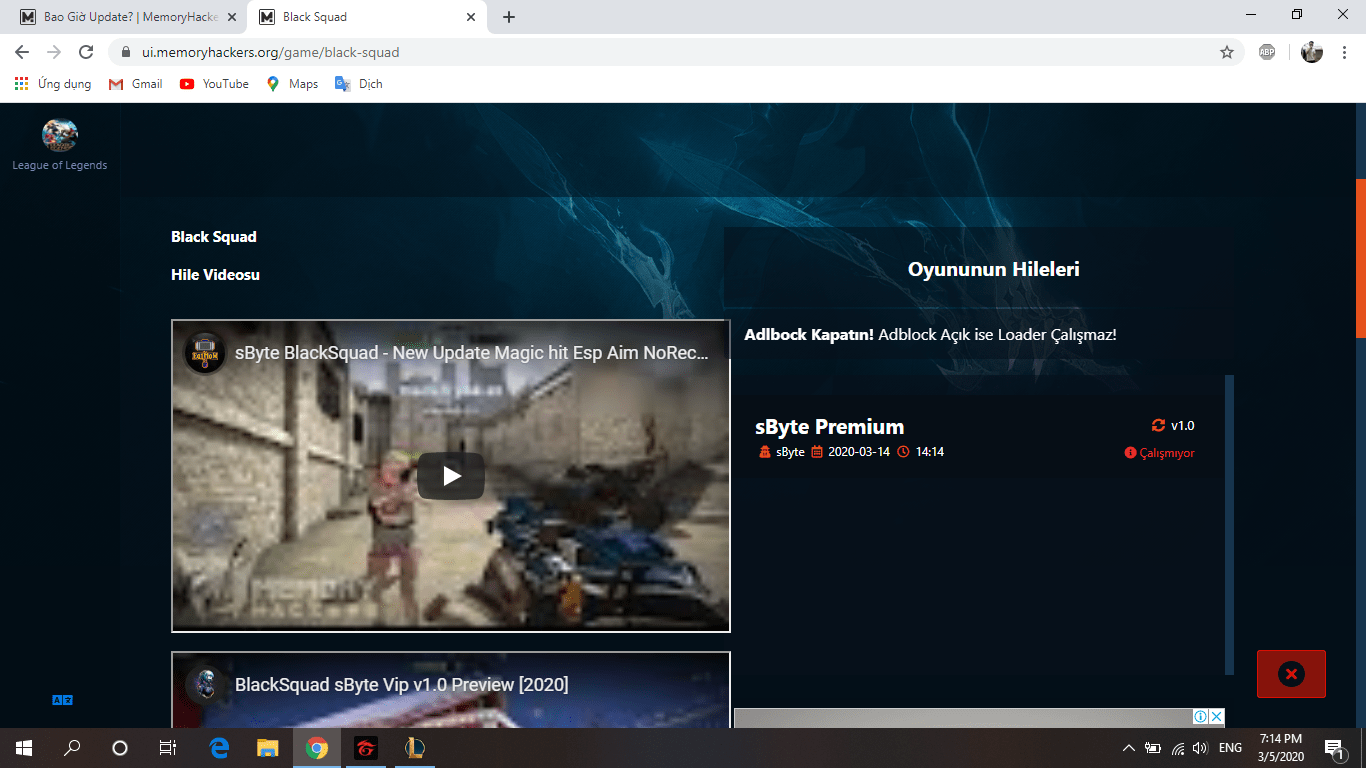Go forward to the next page
This screenshot has width=1366, height=768.
[x=54, y=52]
